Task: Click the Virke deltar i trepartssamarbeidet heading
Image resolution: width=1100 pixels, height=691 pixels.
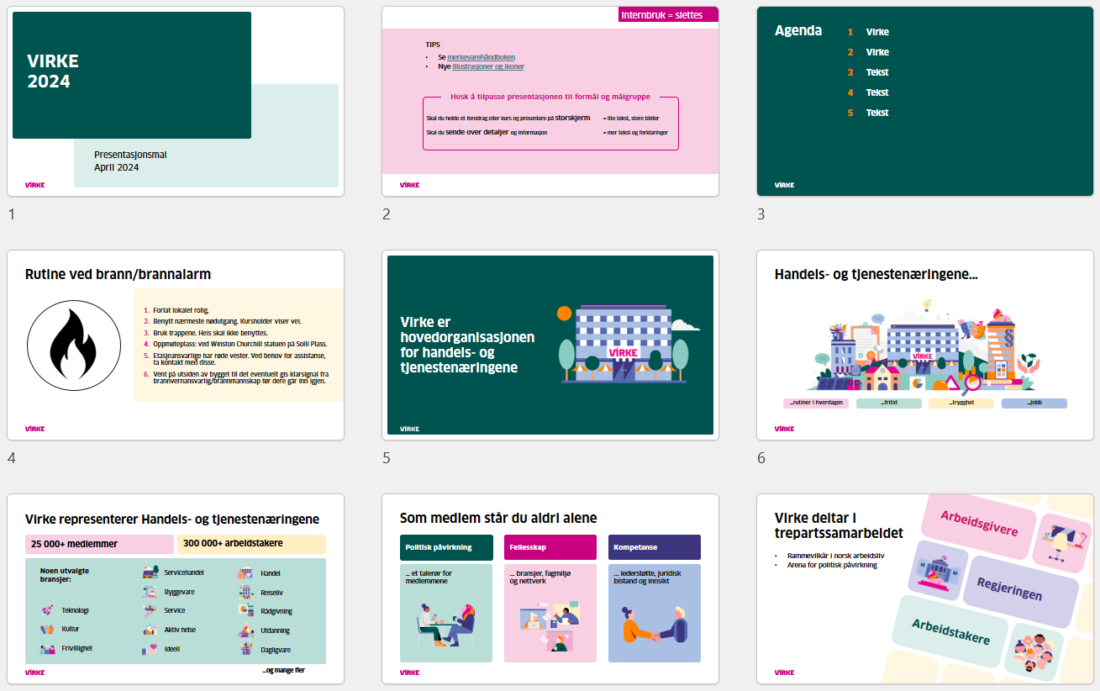Action: click(838, 525)
